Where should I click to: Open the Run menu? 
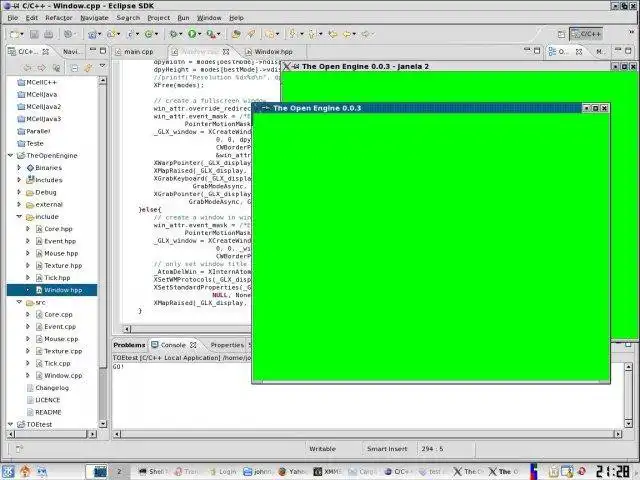[x=183, y=18]
